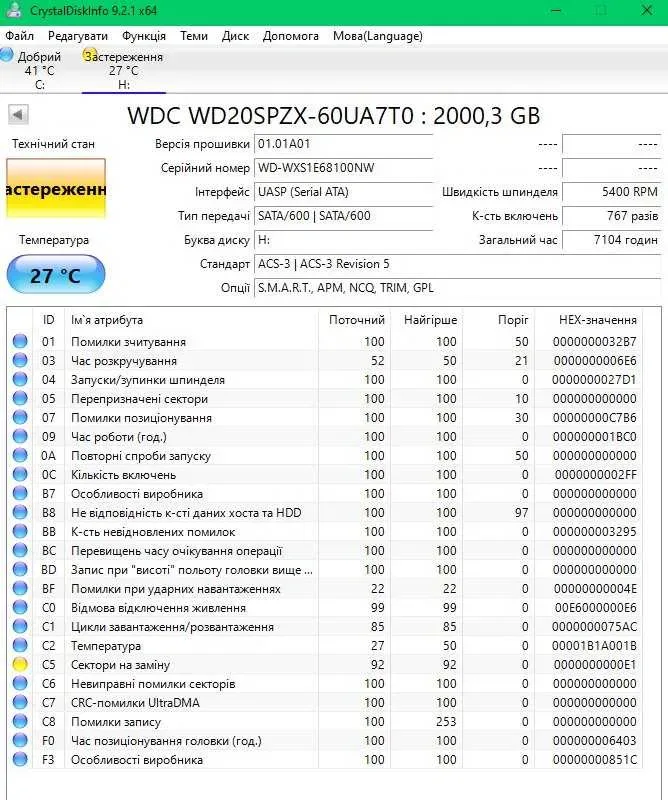
Task: Click the worst value 253 for Помилки запису
Action: pos(446,721)
